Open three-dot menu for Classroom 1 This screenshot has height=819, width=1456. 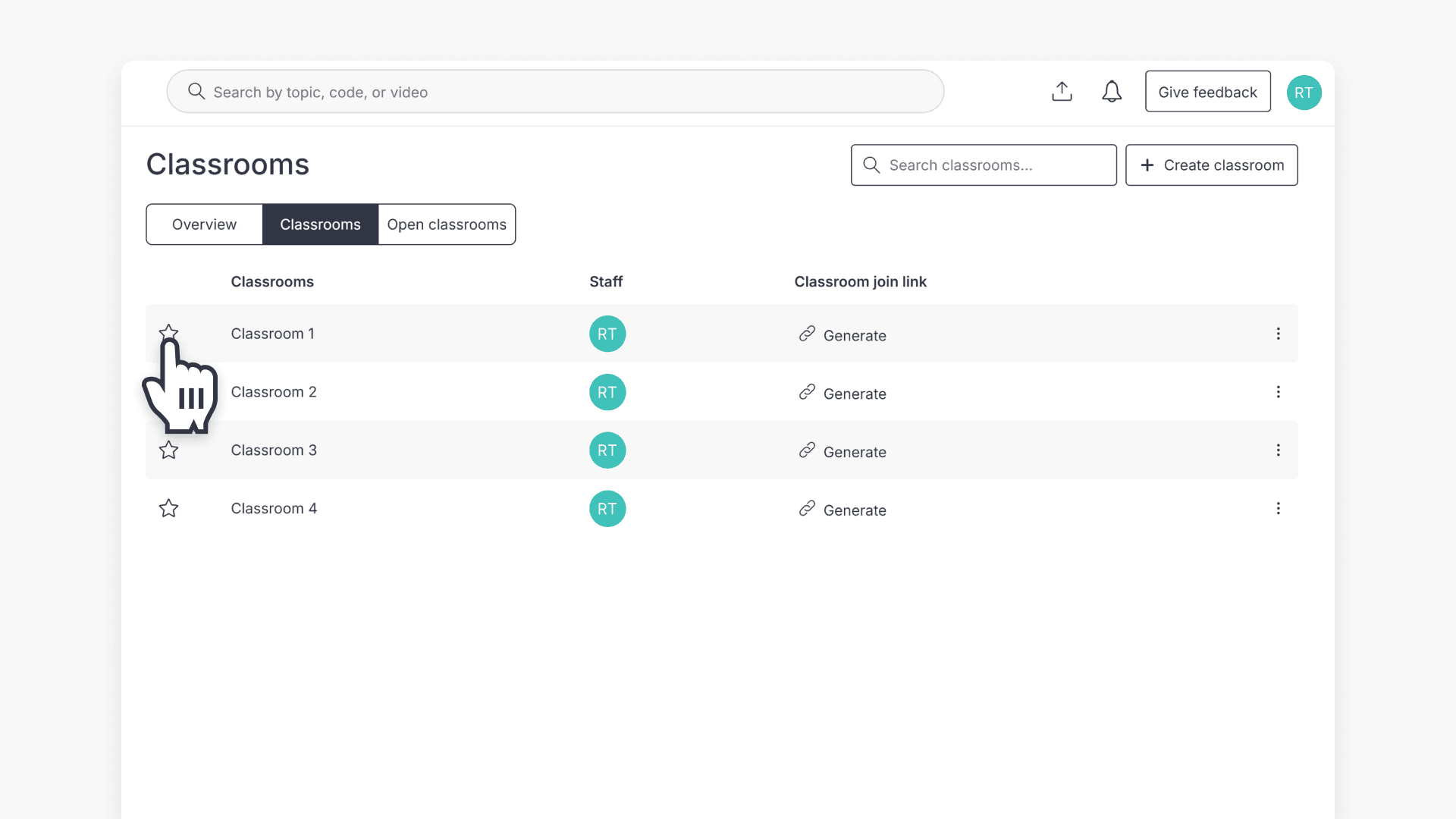(1278, 334)
